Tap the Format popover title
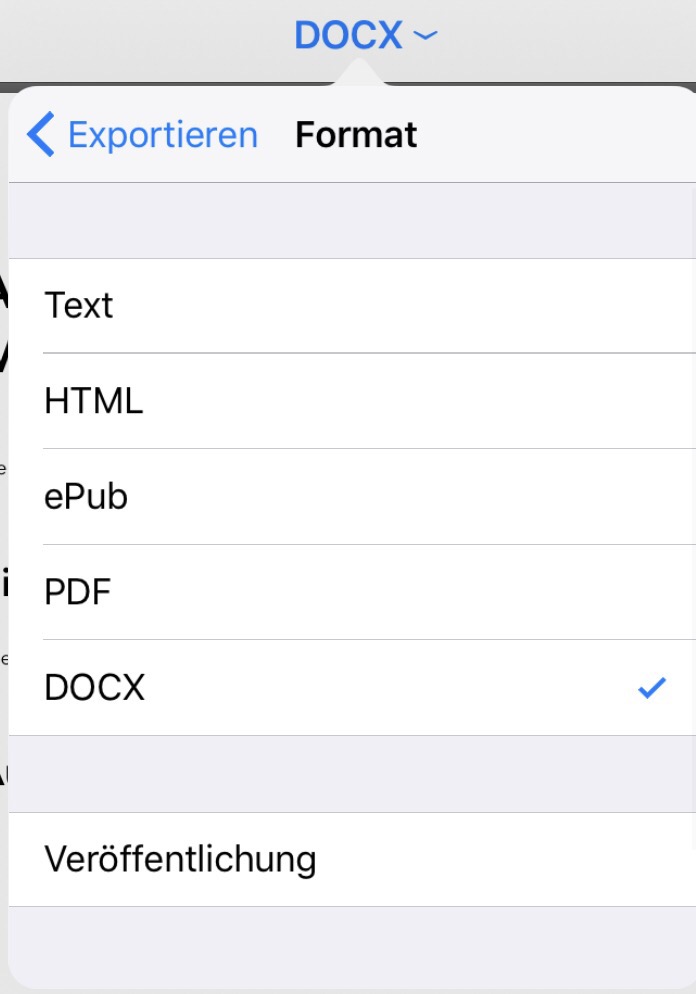This screenshot has width=696, height=994. (x=356, y=135)
